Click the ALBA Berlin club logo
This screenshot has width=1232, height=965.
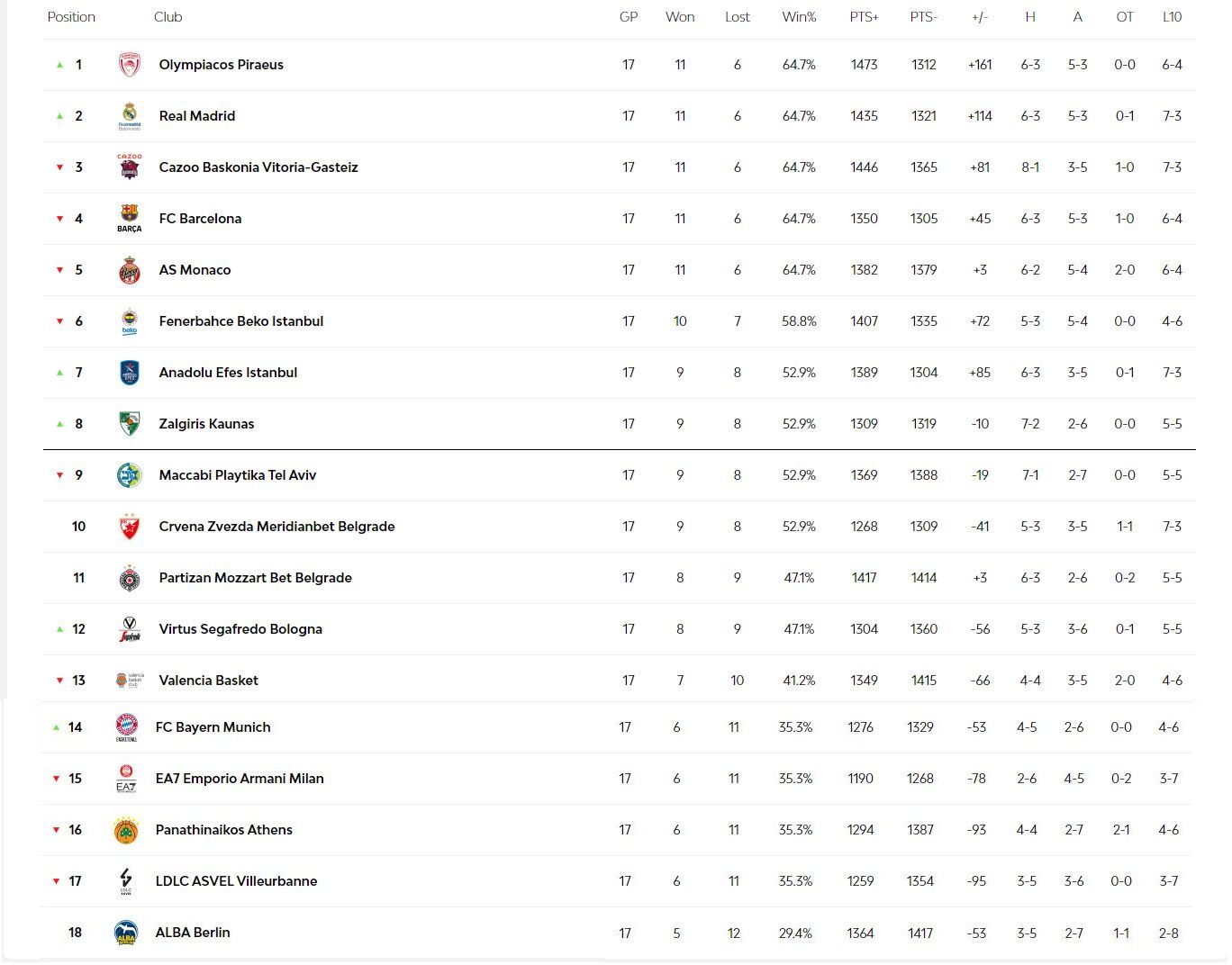126,933
